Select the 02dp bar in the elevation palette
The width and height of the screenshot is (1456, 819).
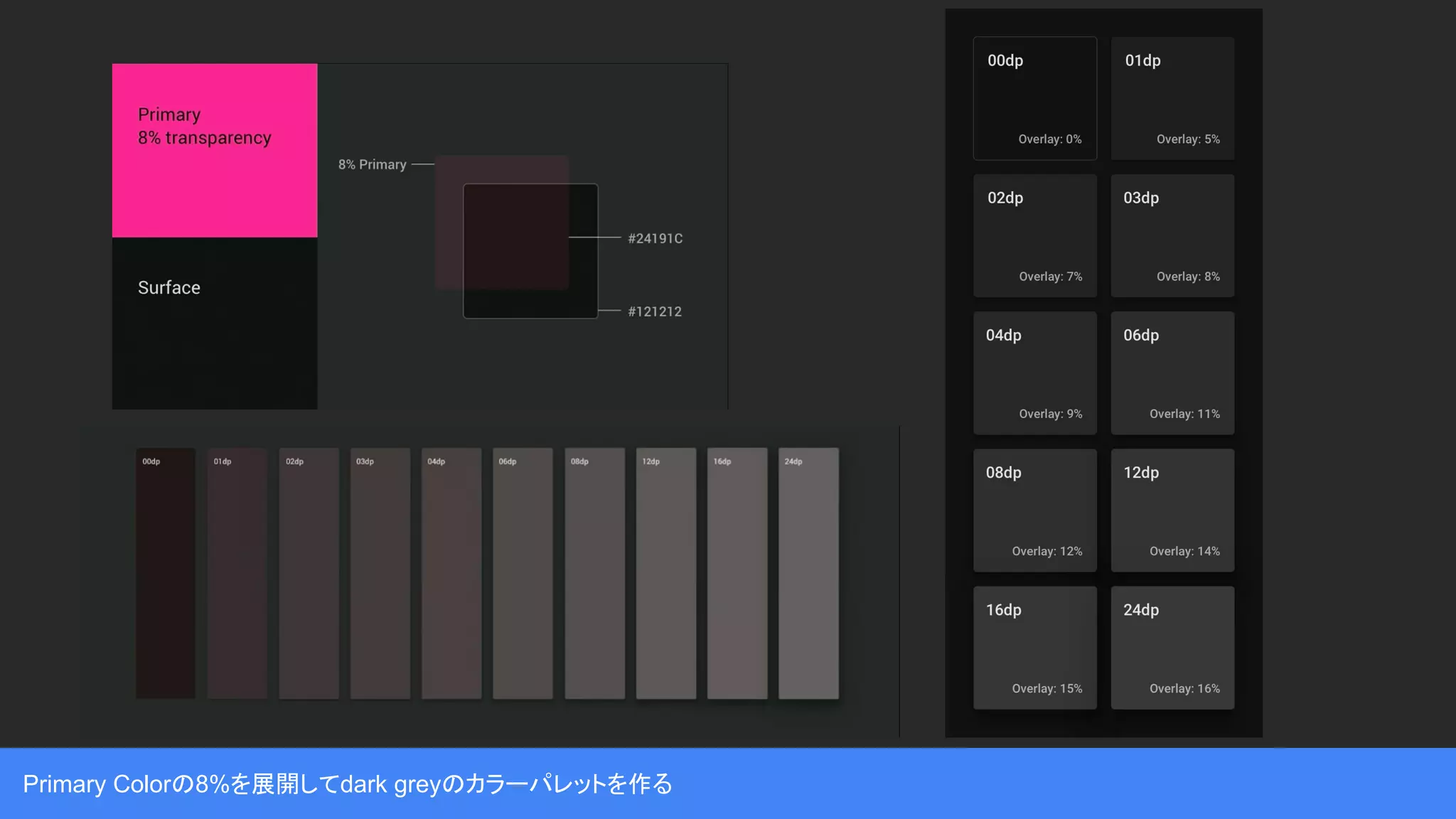pyautogui.click(x=309, y=573)
